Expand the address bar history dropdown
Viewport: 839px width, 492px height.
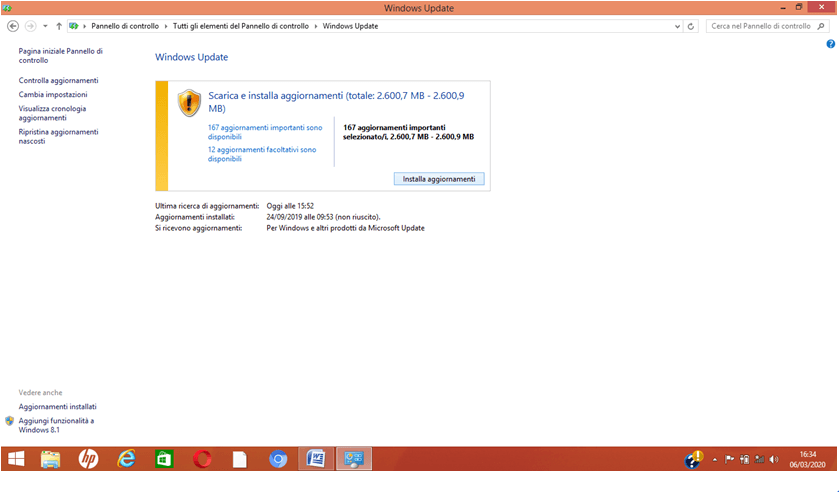pyautogui.click(x=677, y=26)
